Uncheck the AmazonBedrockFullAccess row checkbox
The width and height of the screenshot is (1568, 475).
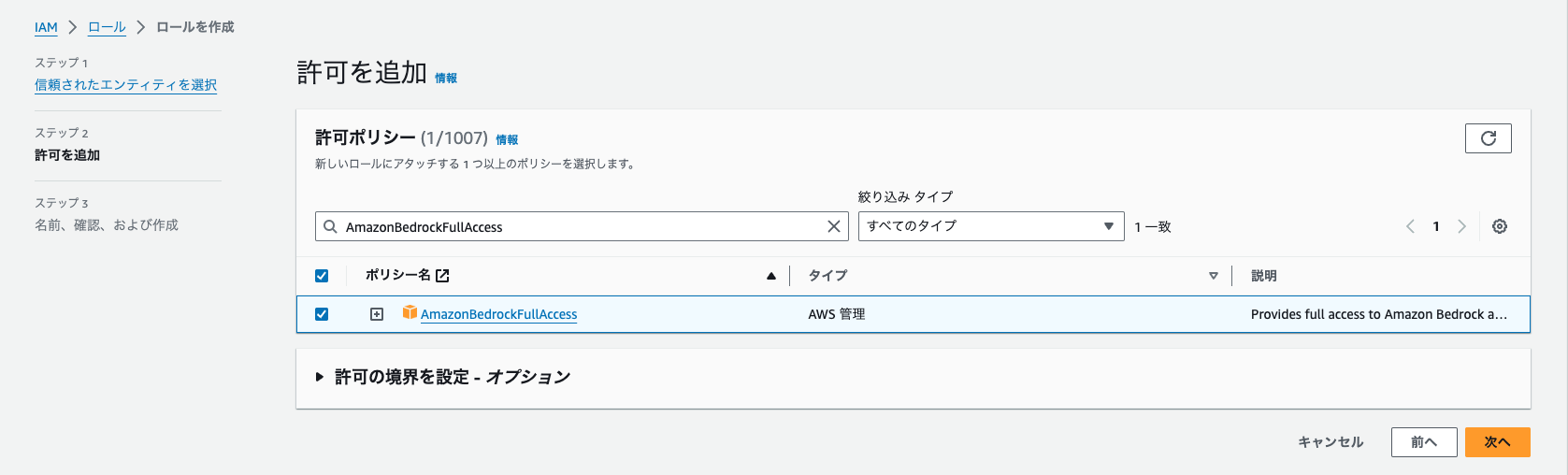tap(322, 314)
